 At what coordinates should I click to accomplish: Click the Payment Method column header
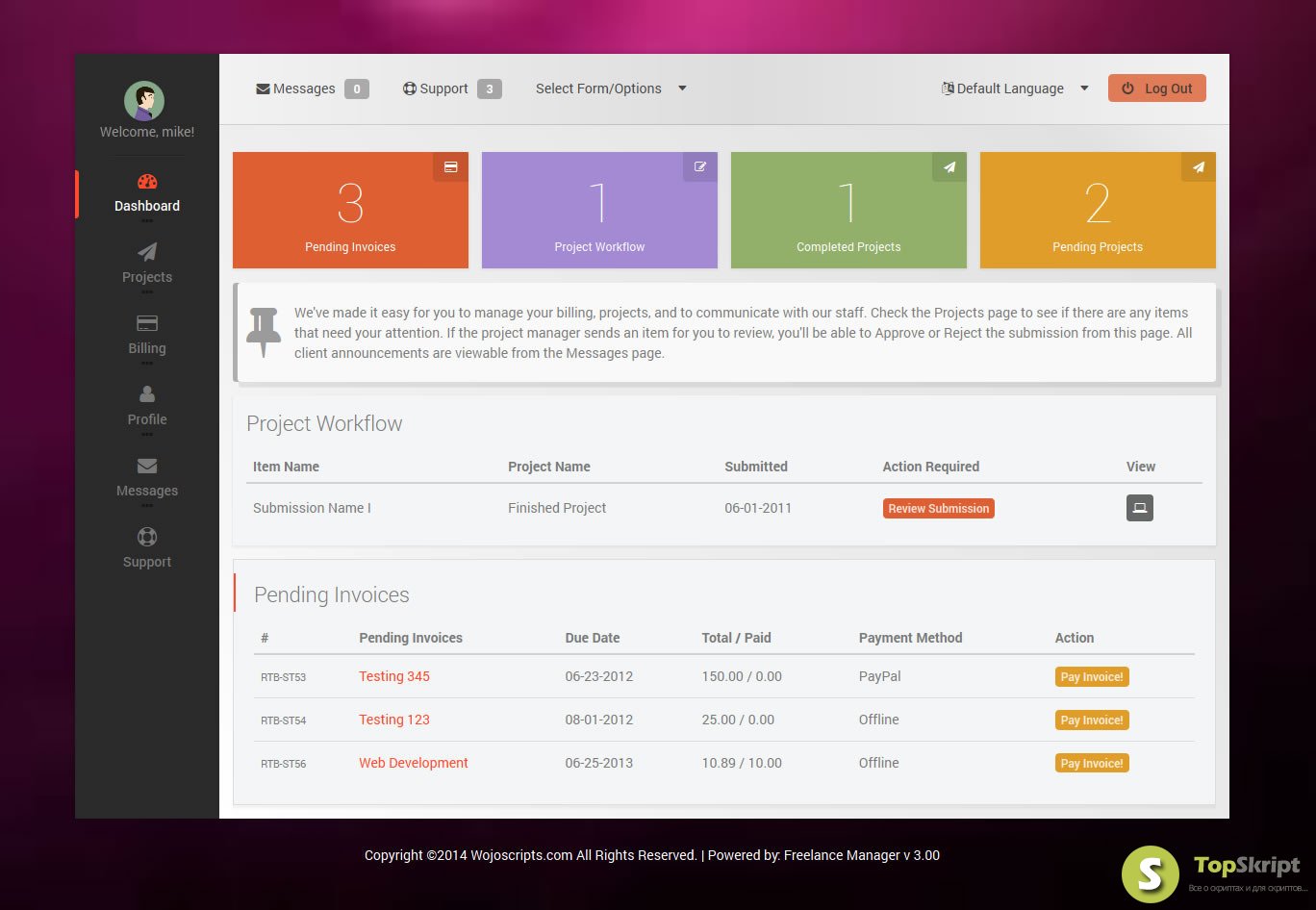coord(911,638)
